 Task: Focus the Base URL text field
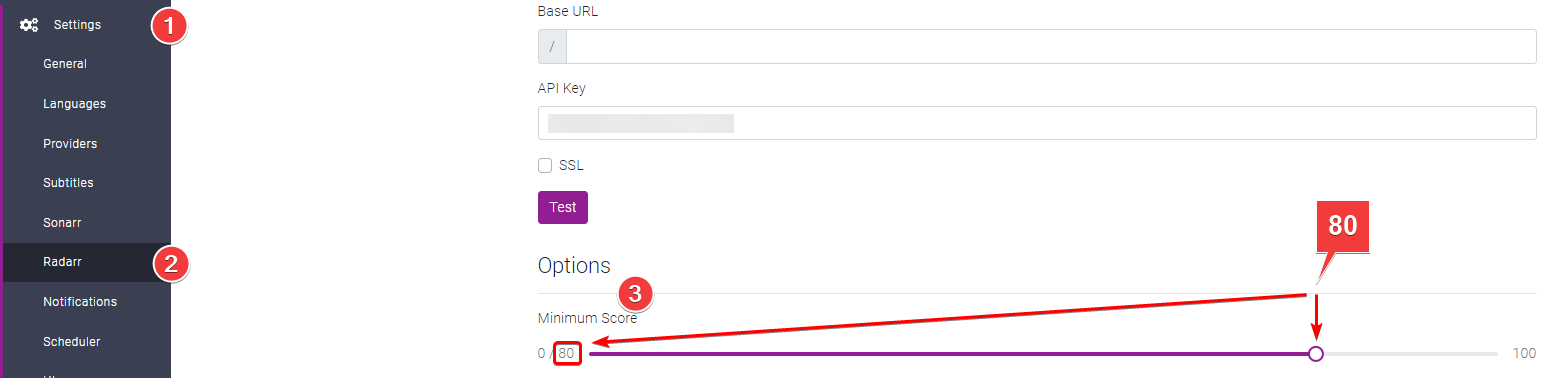coord(1051,47)
